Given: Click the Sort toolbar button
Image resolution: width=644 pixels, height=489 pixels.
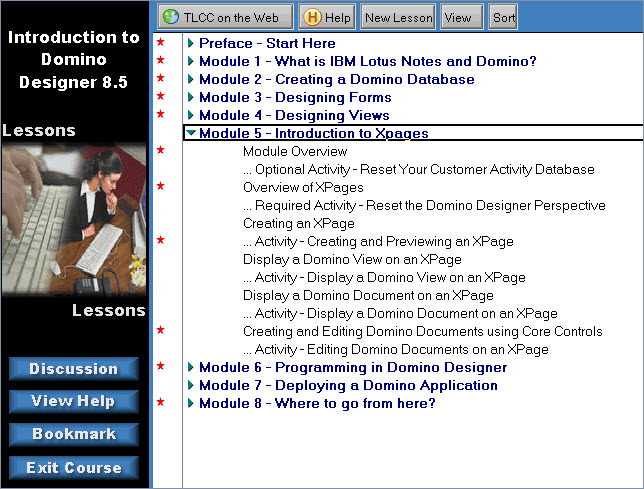Looking at the screenshot, I should 503,17.
